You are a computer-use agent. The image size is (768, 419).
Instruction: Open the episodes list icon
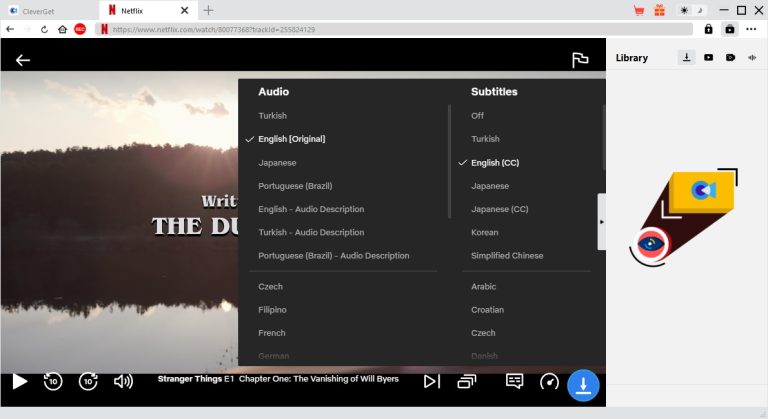467,381
